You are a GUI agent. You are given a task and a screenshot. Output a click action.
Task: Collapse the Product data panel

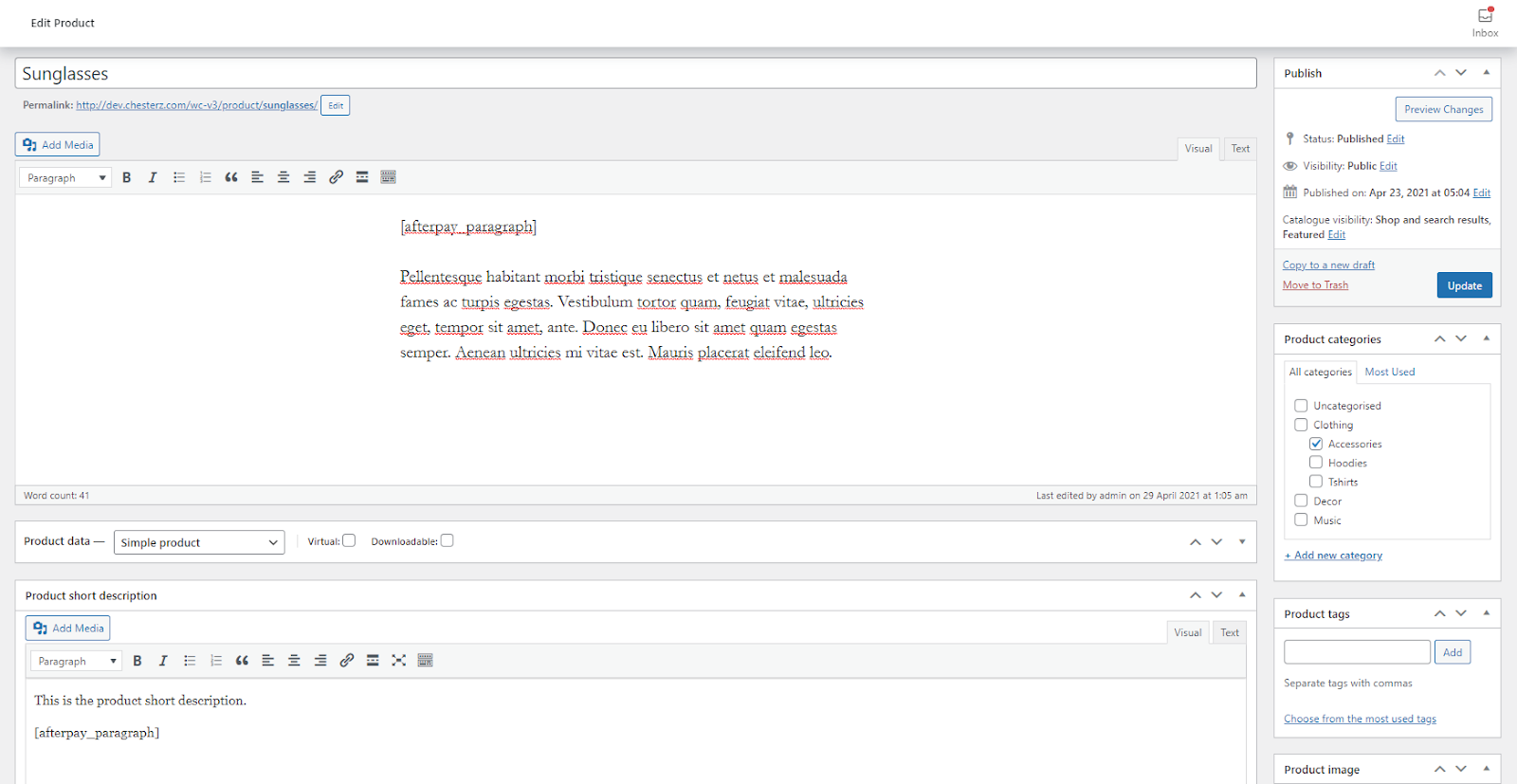(x=1242, y=541)
